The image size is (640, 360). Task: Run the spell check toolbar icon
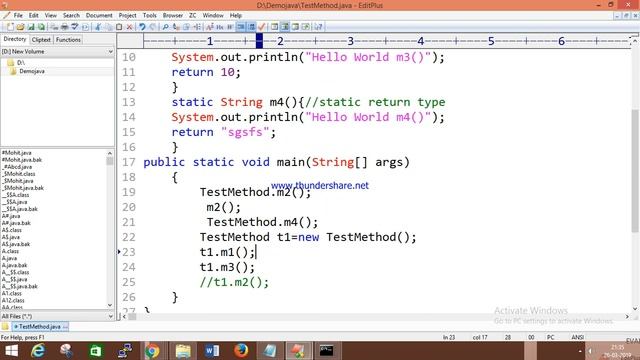point(75,27)
